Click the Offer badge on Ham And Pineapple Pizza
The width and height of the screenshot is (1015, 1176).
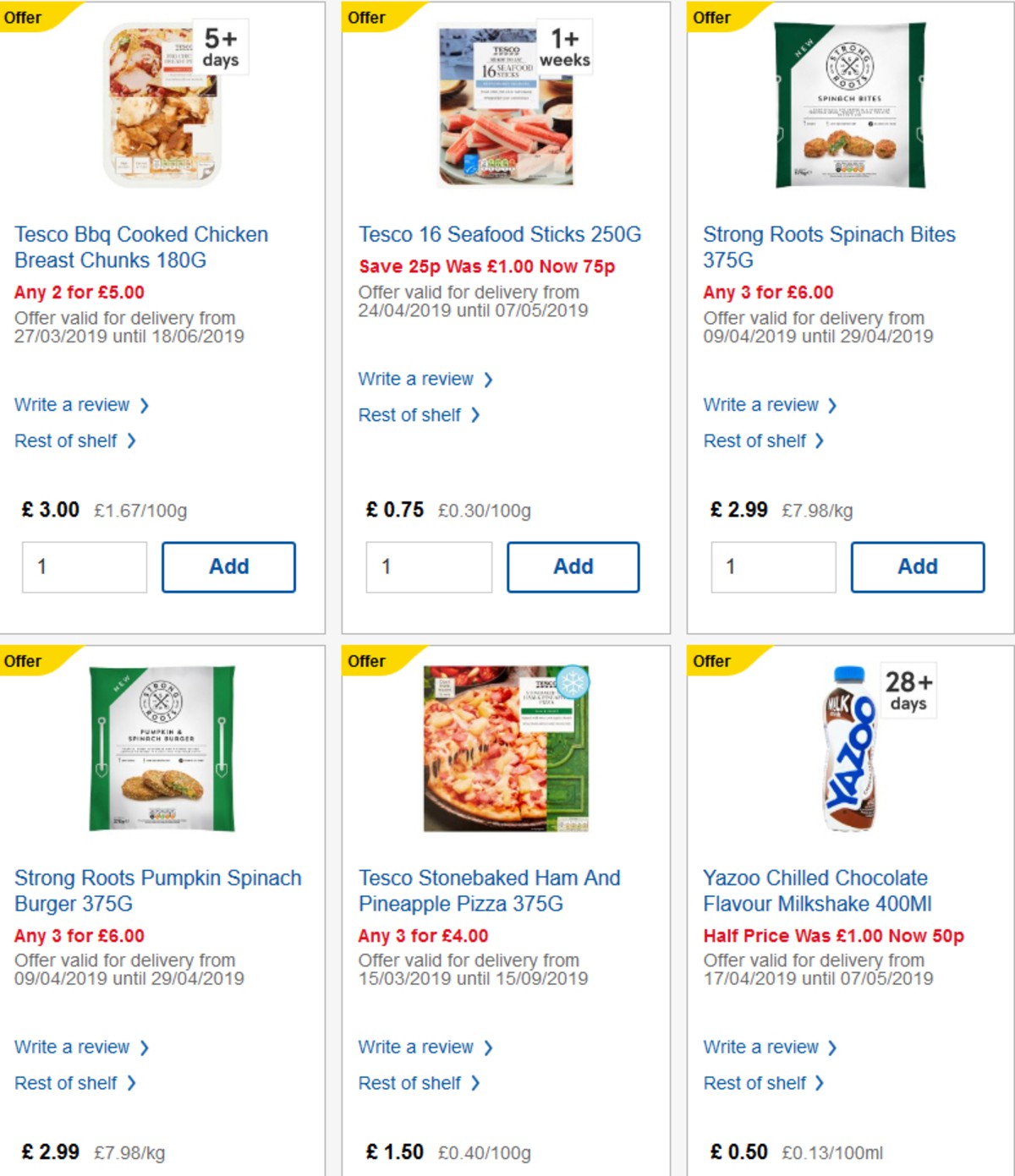click(370, 661)
